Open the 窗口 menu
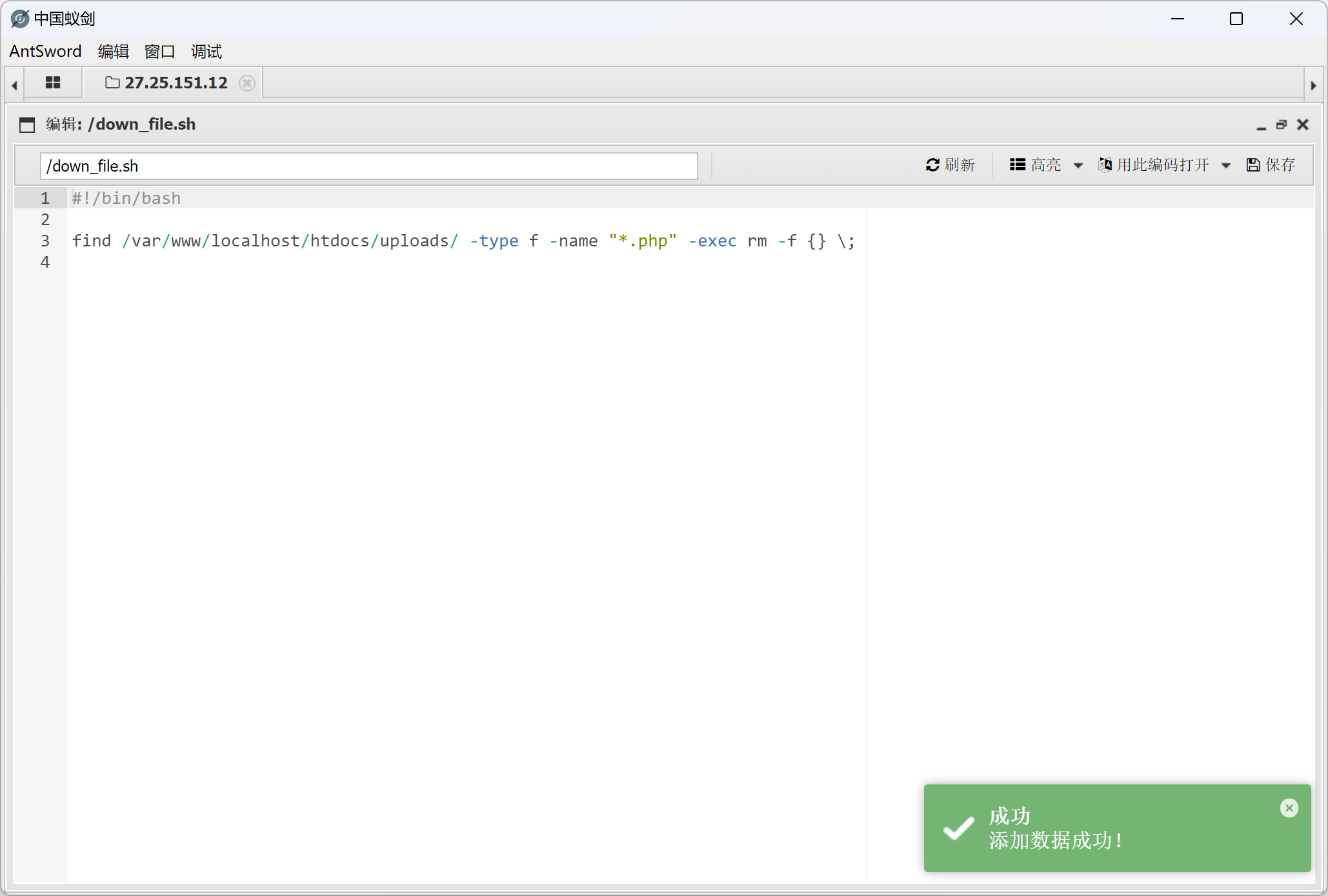This screenshot has width=1328, height=896. click(x=159, y=51)
